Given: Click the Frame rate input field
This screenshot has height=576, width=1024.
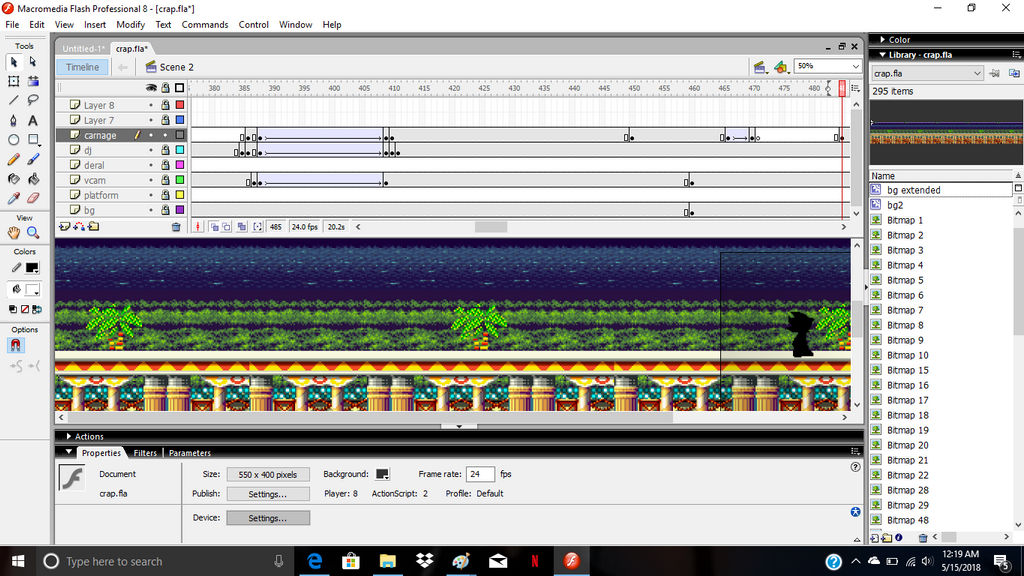Looking at the screenshot, I should (x=479, y=474).
